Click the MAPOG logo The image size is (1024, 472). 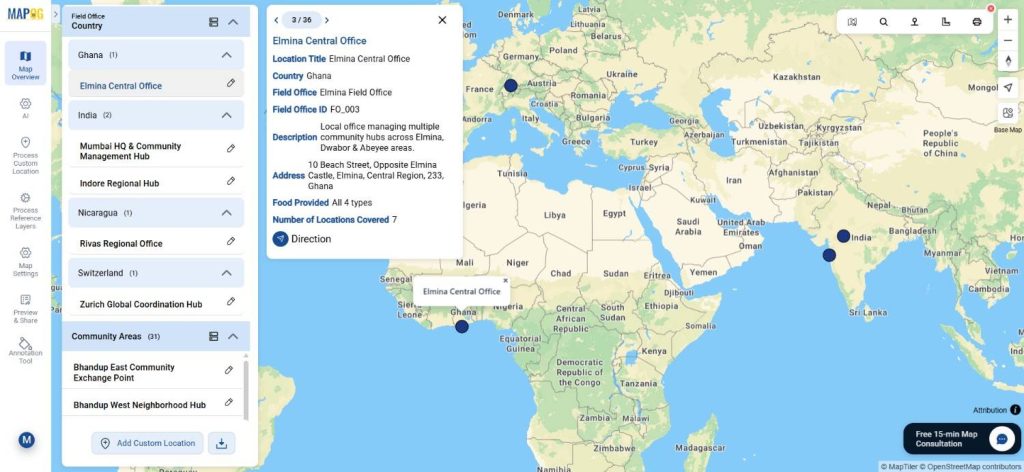pyautogui.click(x=25, y=14)
